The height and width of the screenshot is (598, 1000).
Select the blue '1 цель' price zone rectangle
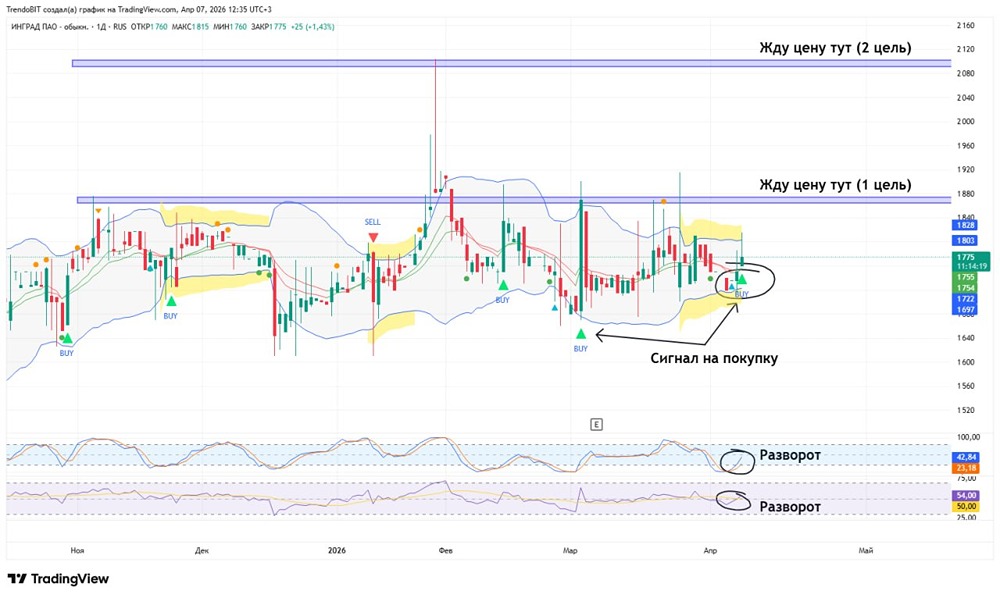tap(514, 200)
